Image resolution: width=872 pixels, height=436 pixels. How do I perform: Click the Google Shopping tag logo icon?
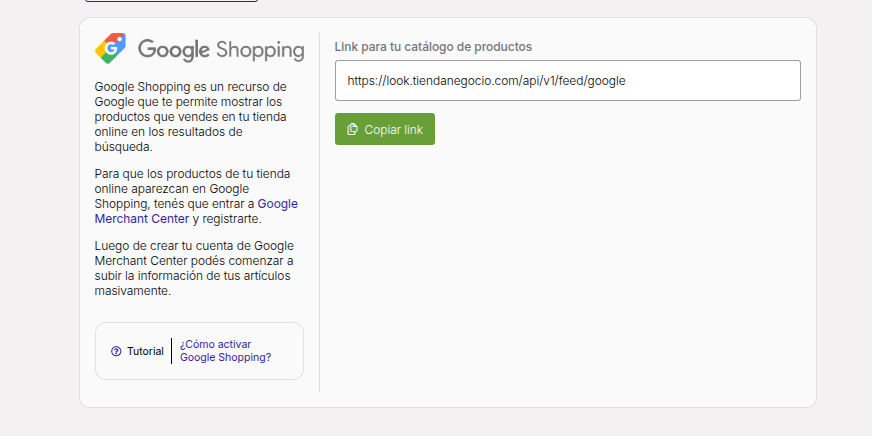point(111,48)
